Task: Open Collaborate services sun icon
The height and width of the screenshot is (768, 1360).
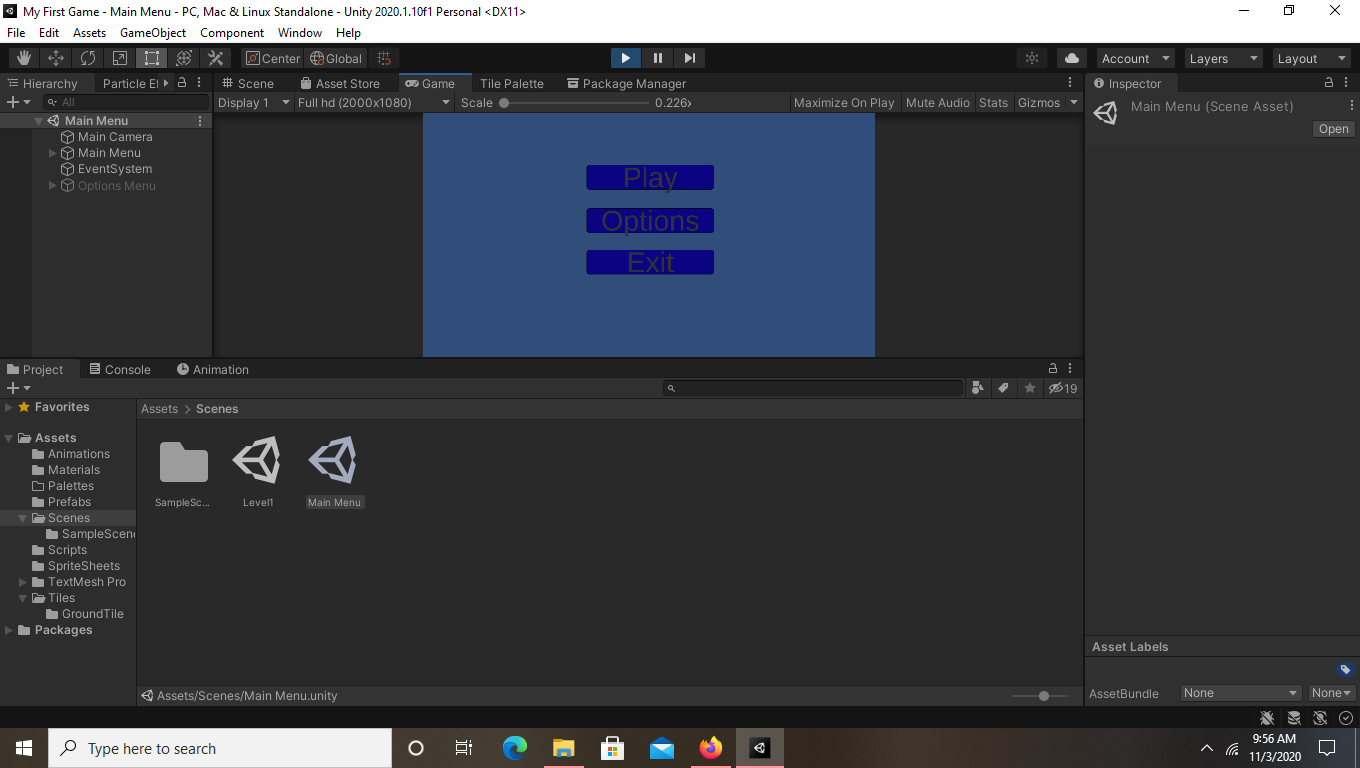Action: [x=1032, y=58]
